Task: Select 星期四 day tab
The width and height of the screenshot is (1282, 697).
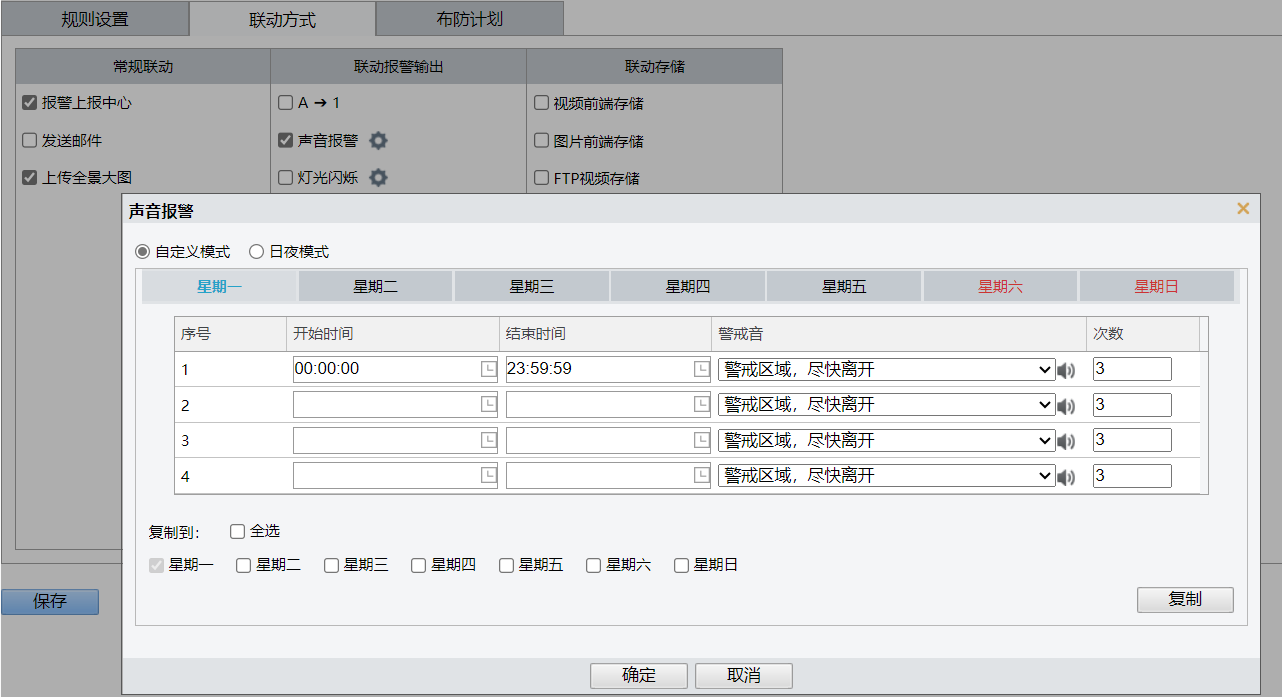Action: (688, 286)
